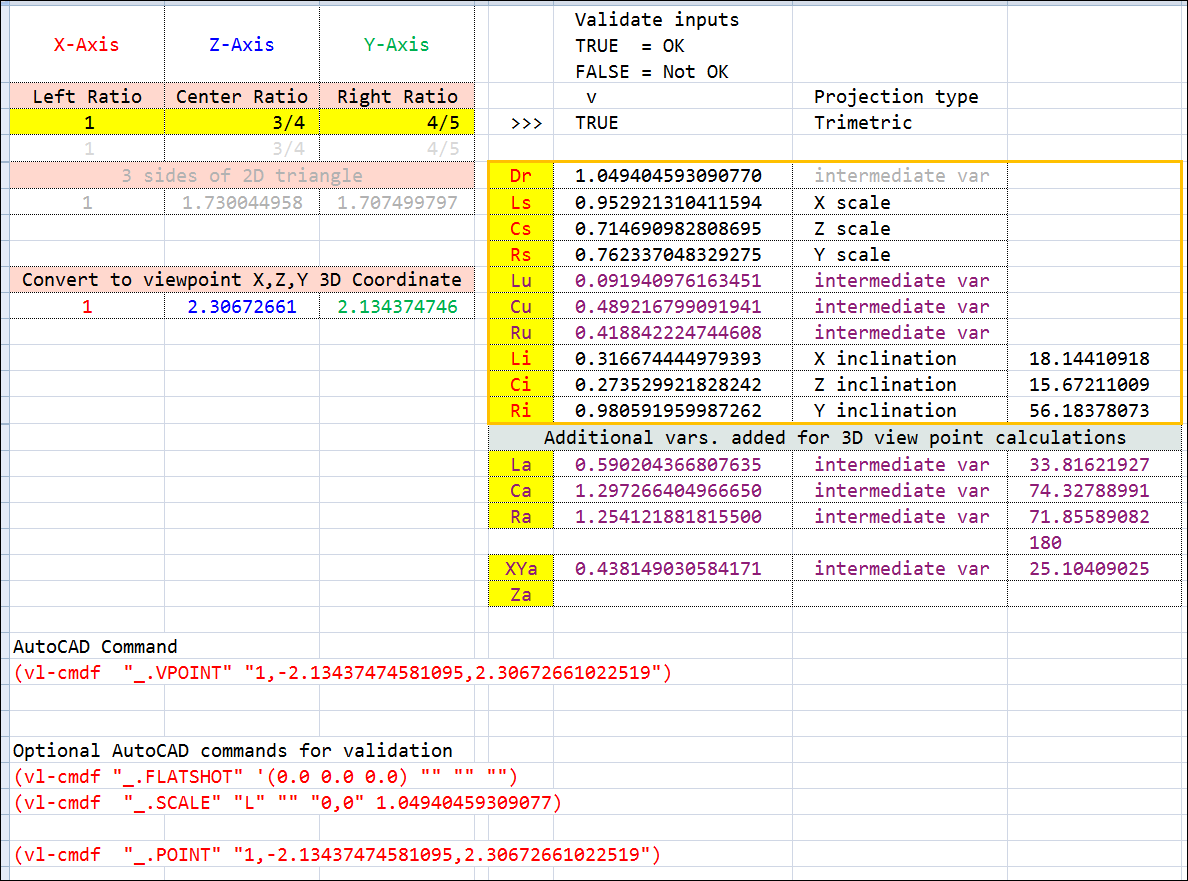Viewport: 1188px width, 881px height.
Task: Click the Dr label cell
Action: (521, 176)
